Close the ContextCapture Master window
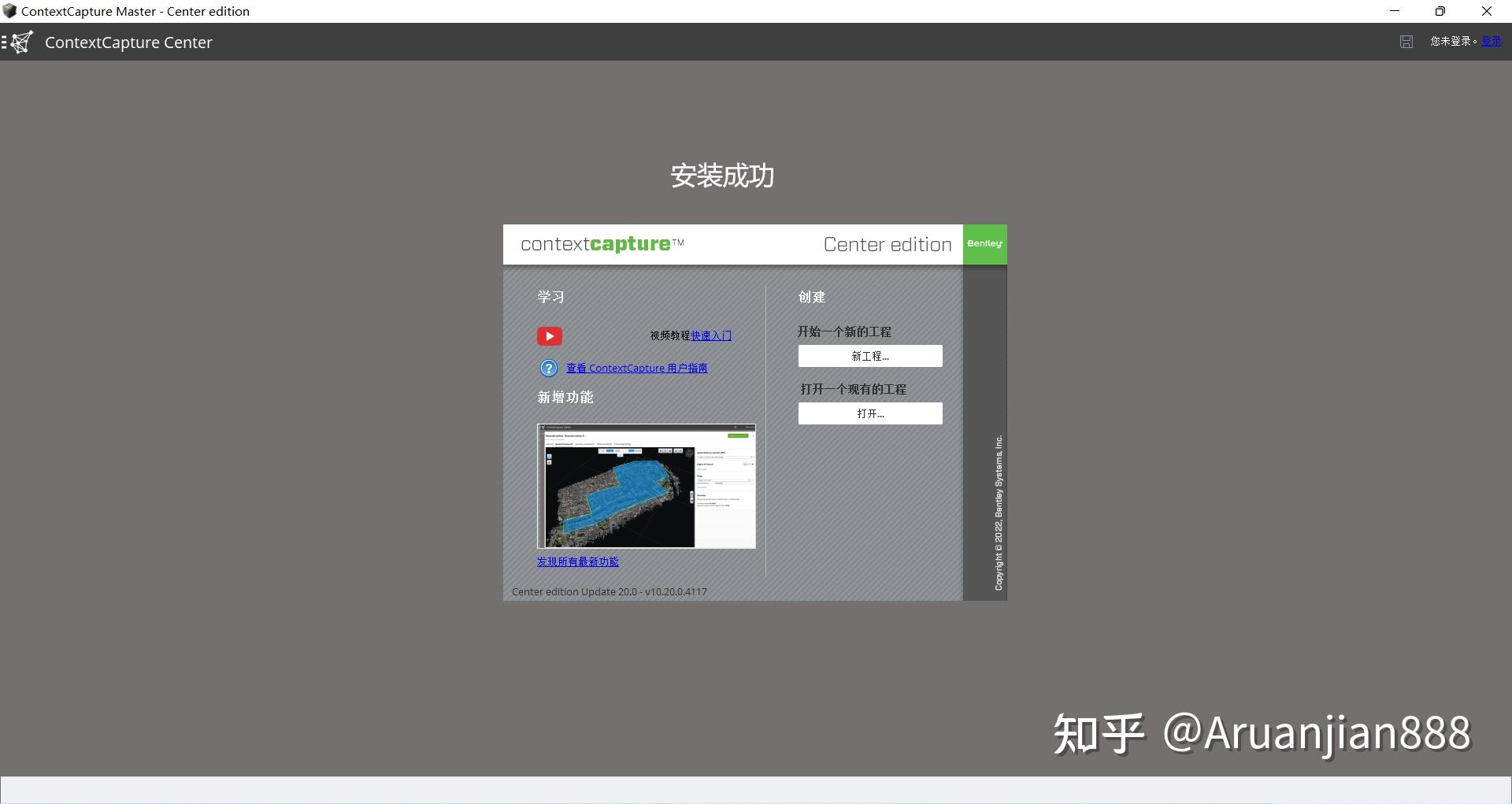The width and height of the screenshot is (1512, 804). (1488, 11)
